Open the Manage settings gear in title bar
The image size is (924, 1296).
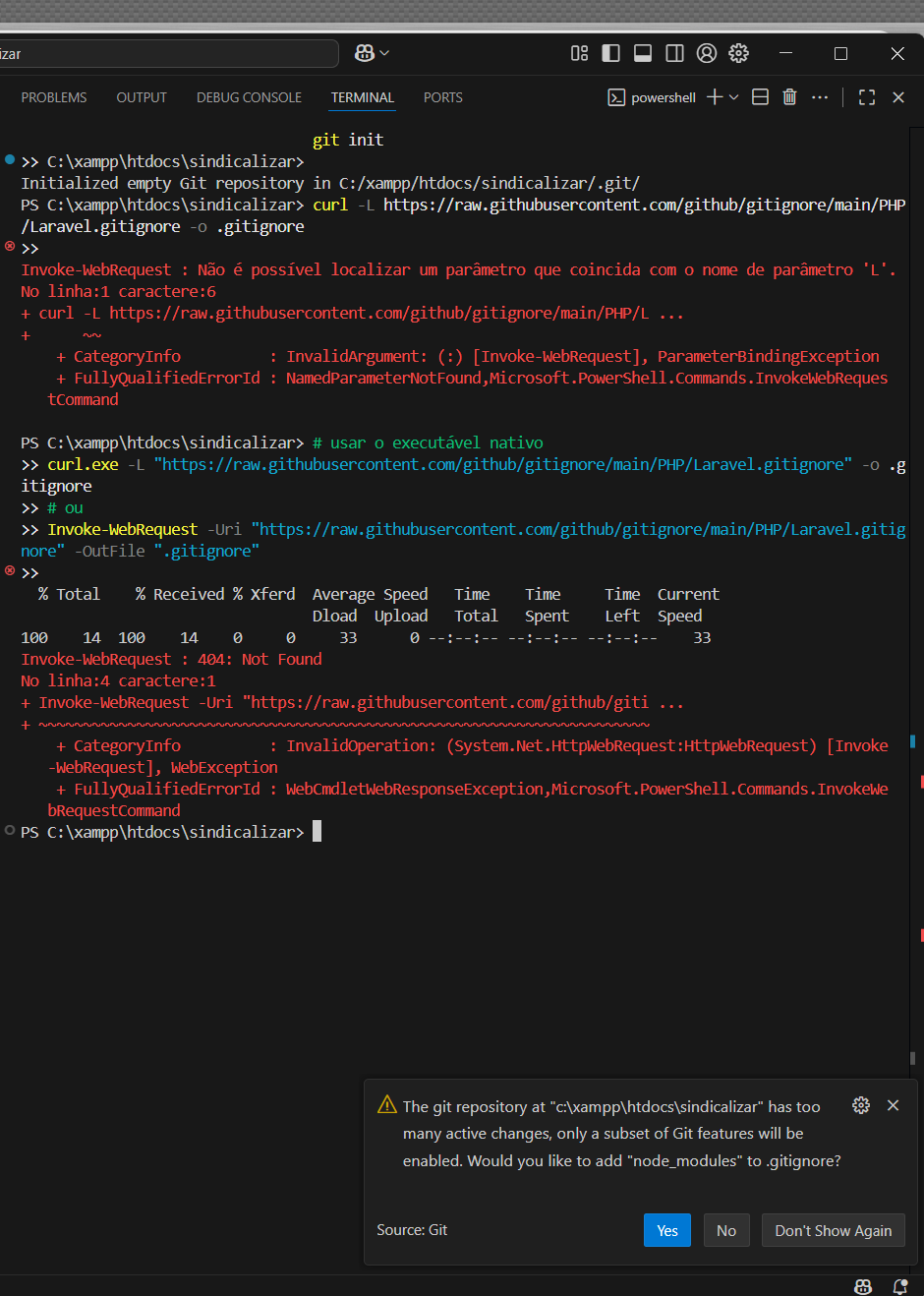click(x=738, y=53)
